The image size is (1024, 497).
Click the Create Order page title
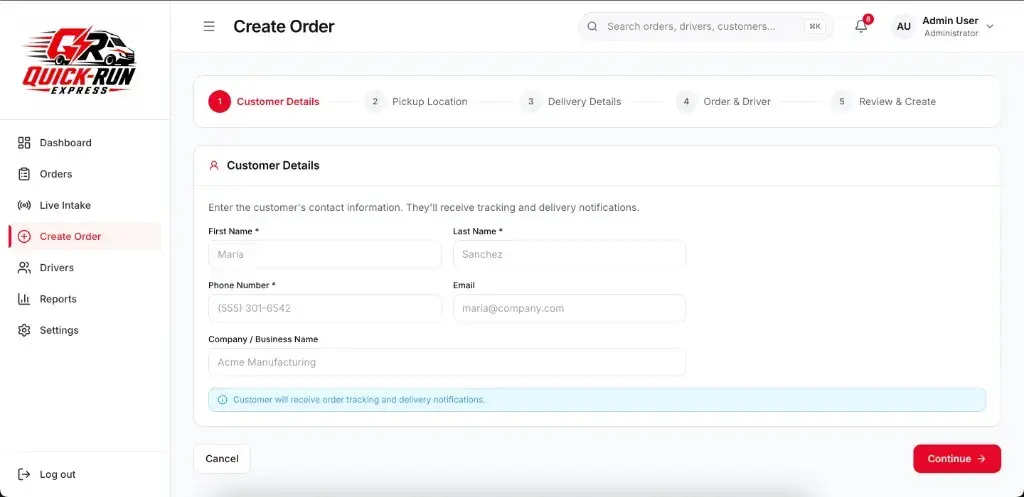[283, 27]
